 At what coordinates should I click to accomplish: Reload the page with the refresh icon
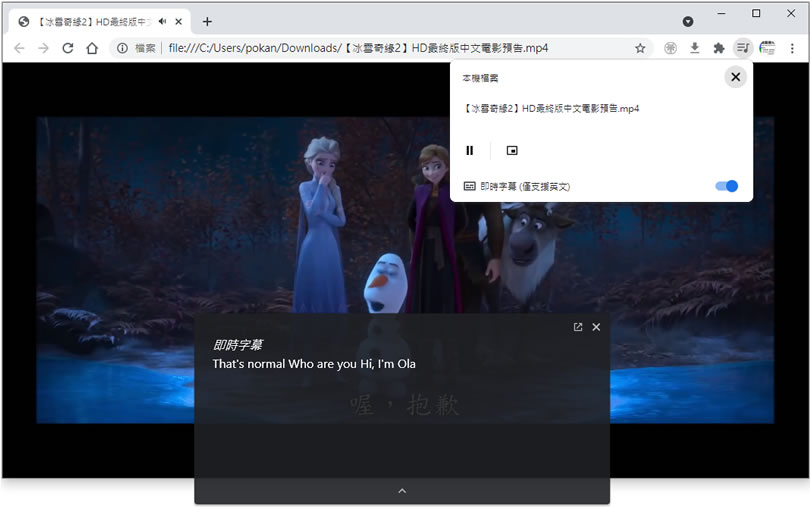tap(68, 48)
